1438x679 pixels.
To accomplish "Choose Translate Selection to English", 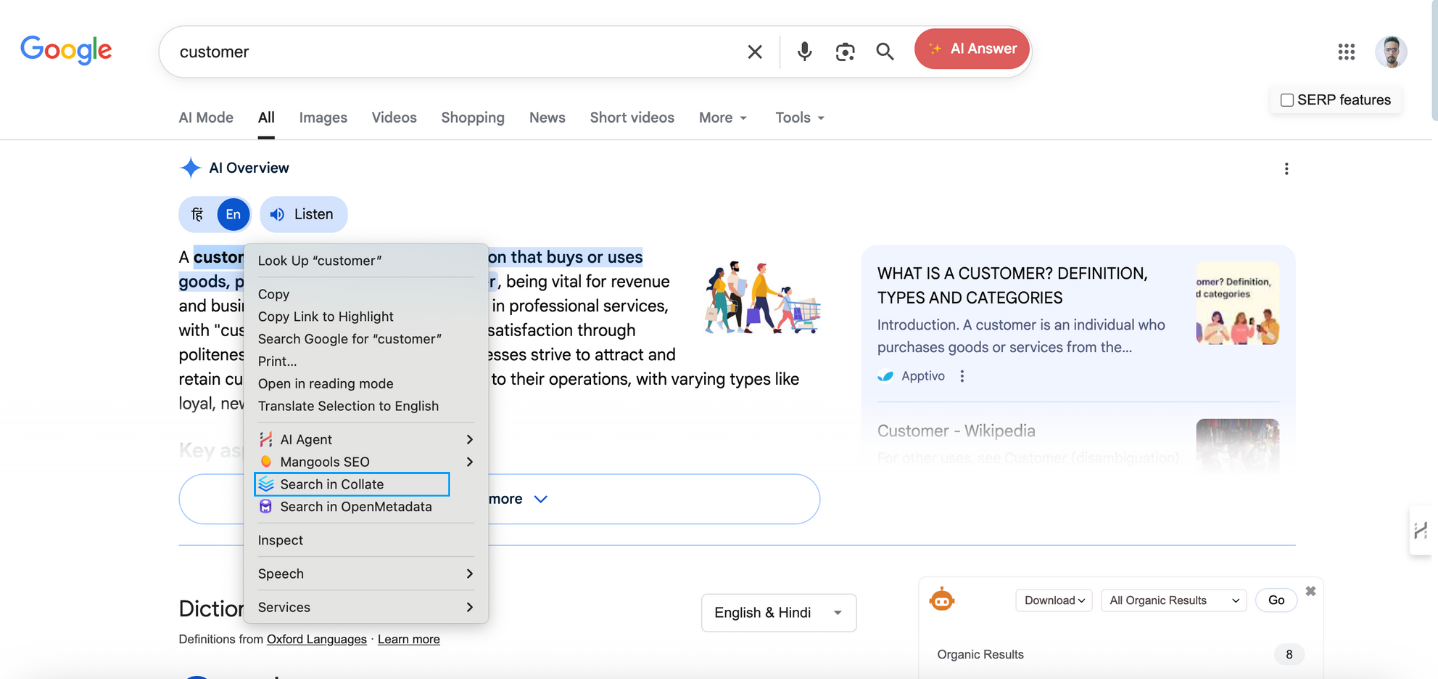I will (x=365, y=406).
